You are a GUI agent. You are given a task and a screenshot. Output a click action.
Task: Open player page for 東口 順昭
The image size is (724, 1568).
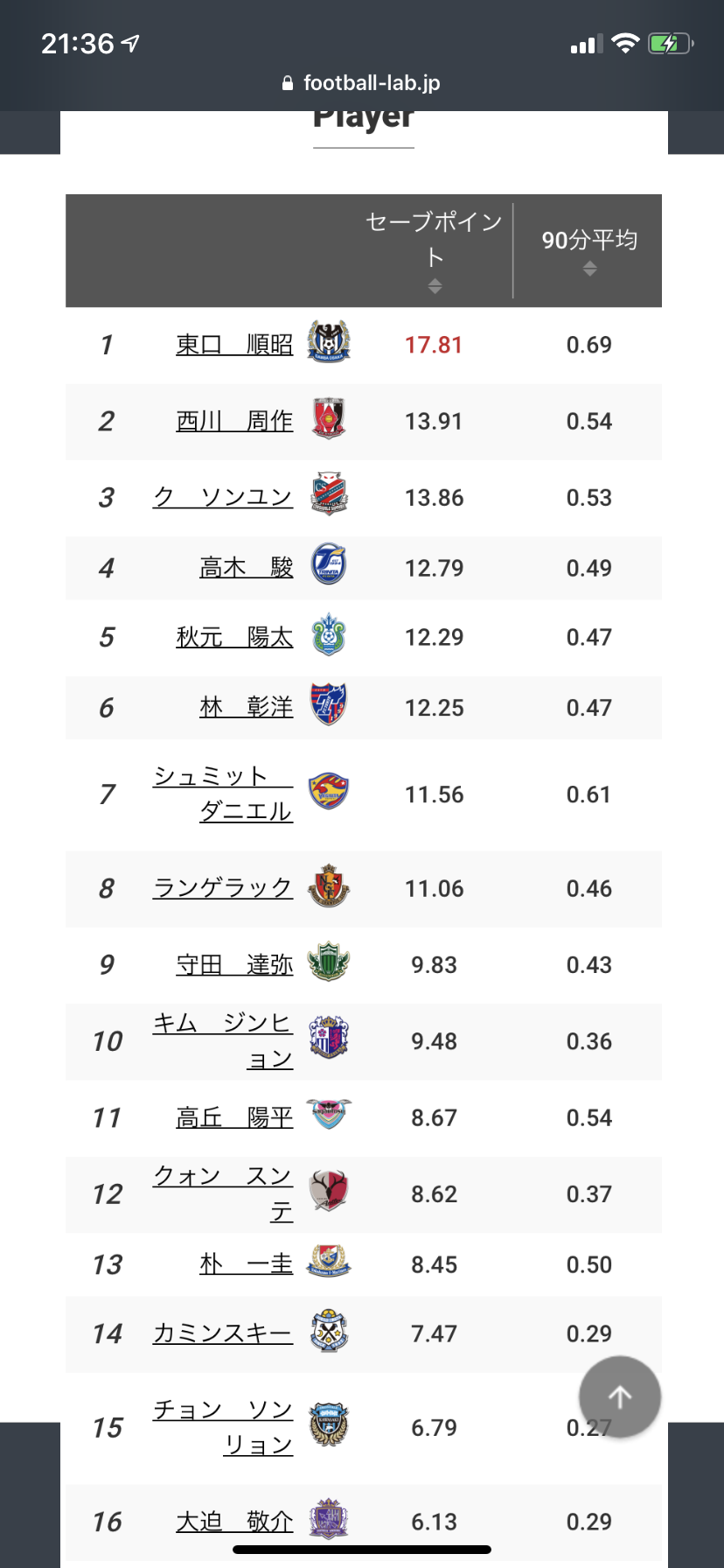[234, 345]
